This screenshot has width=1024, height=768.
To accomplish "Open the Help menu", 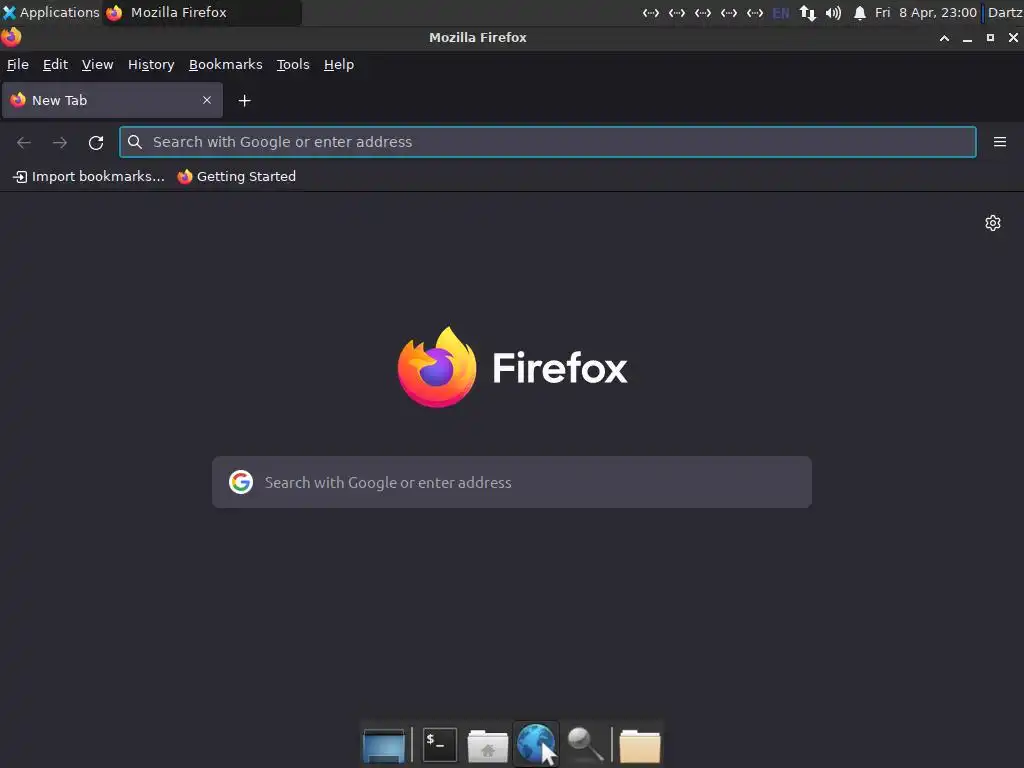I will 339,65.
